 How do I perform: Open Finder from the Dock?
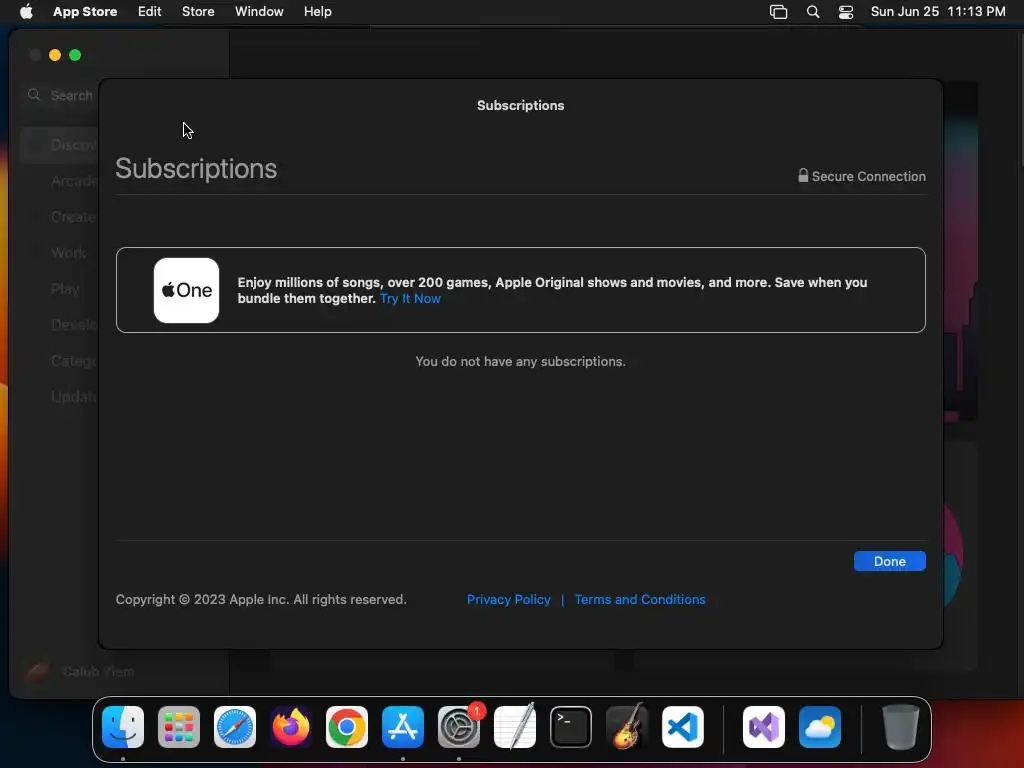tap(123, 726)
